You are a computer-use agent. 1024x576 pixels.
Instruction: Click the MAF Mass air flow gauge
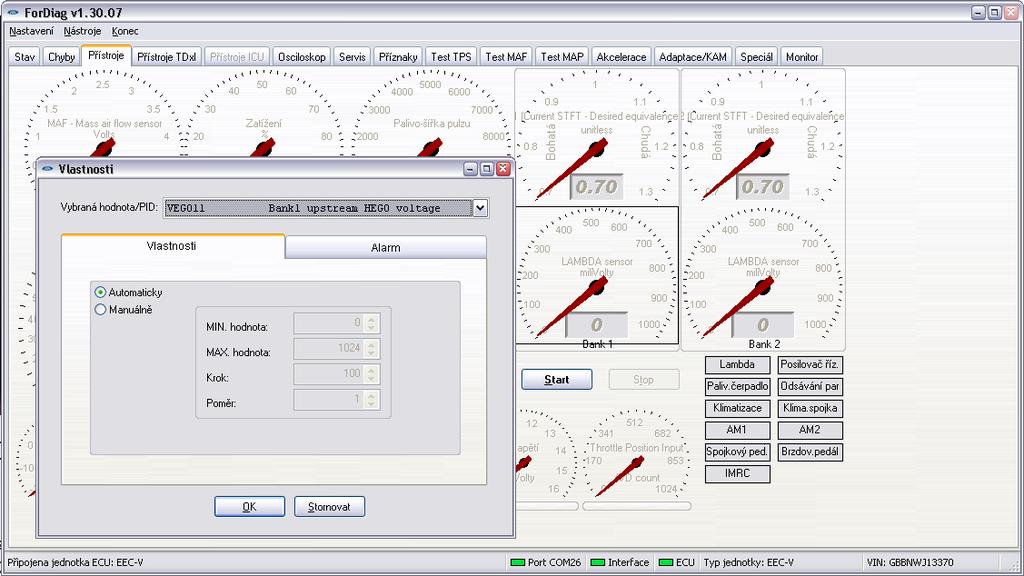point(103,114)
